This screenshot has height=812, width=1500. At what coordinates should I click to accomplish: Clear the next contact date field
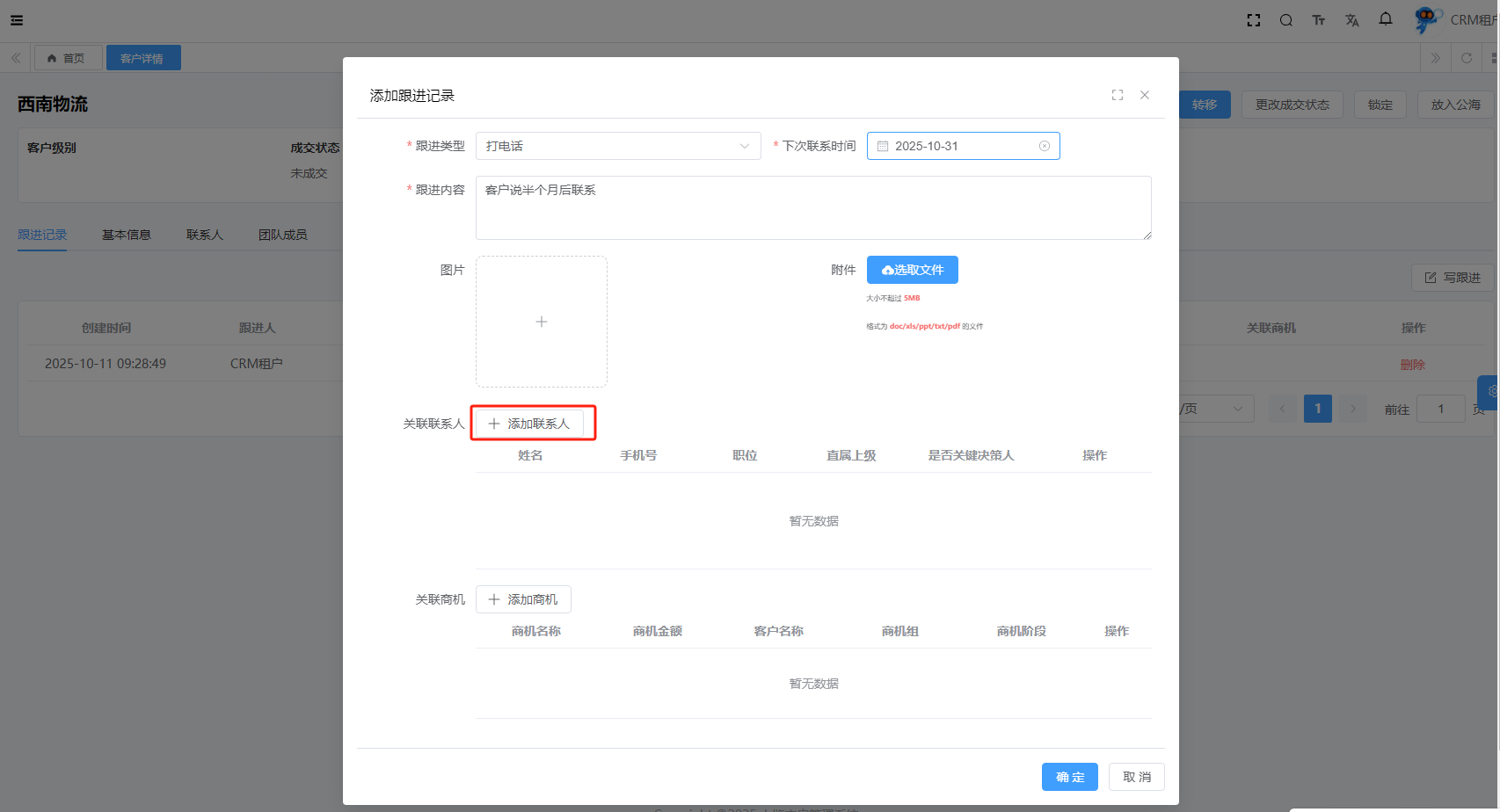tap(1044, 146)
